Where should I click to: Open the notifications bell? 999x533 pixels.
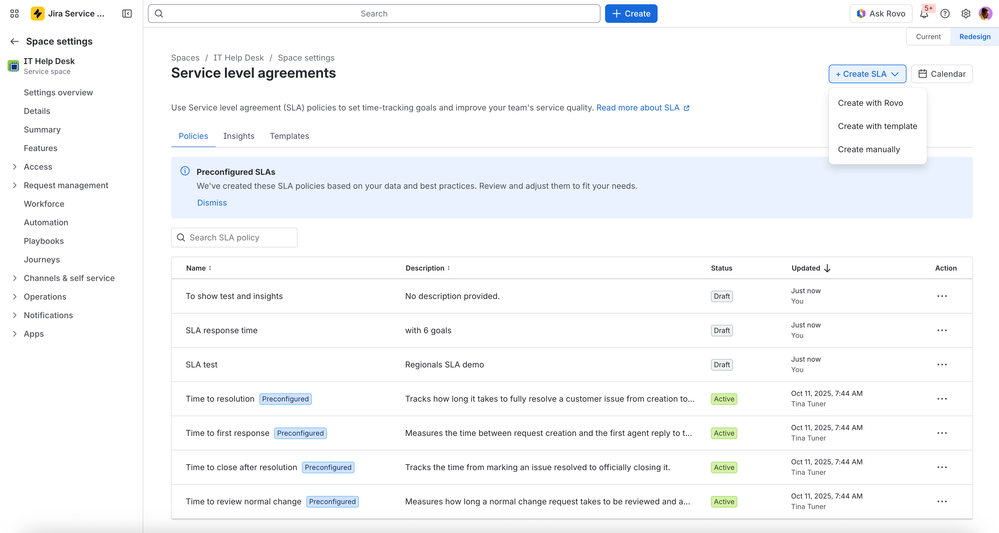pos(924,13)
